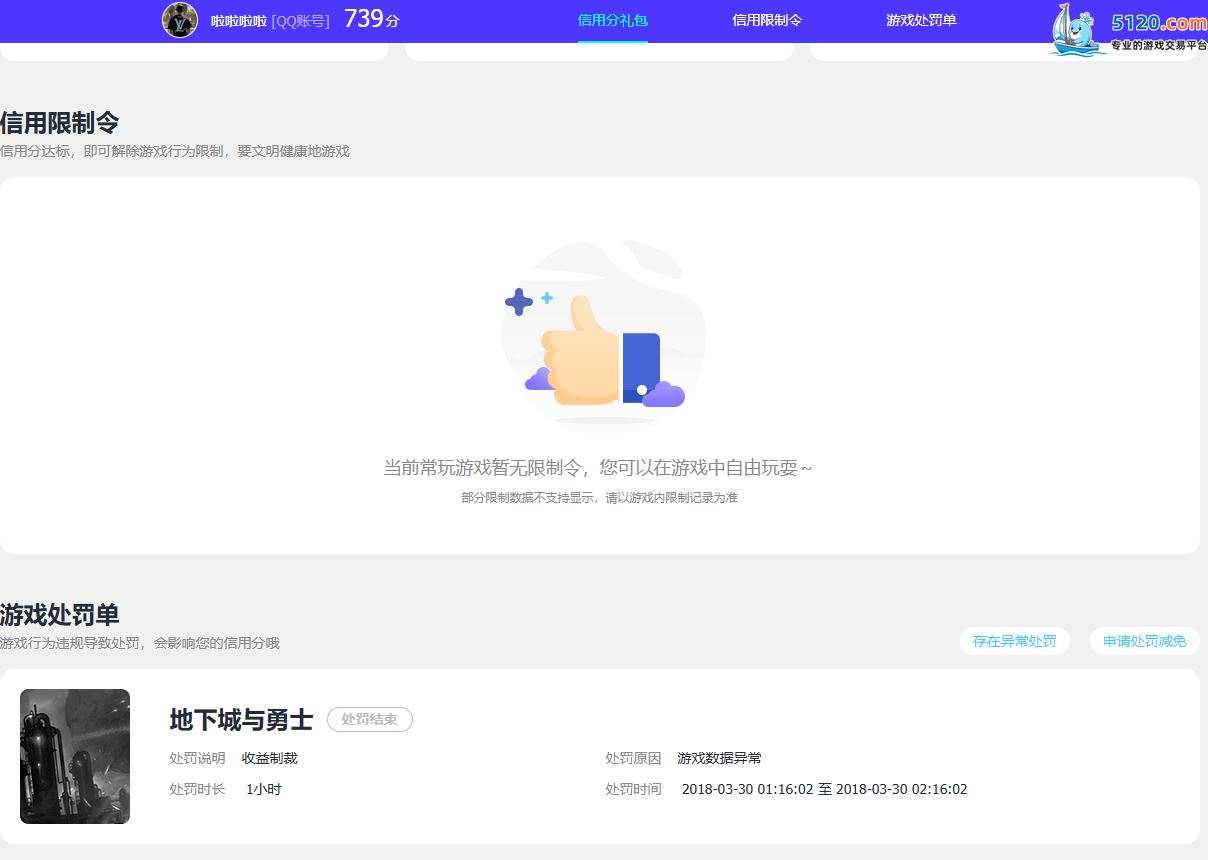Click the penalty time range 2018-03-30
Screen dimensions: 1208x860
825,789
